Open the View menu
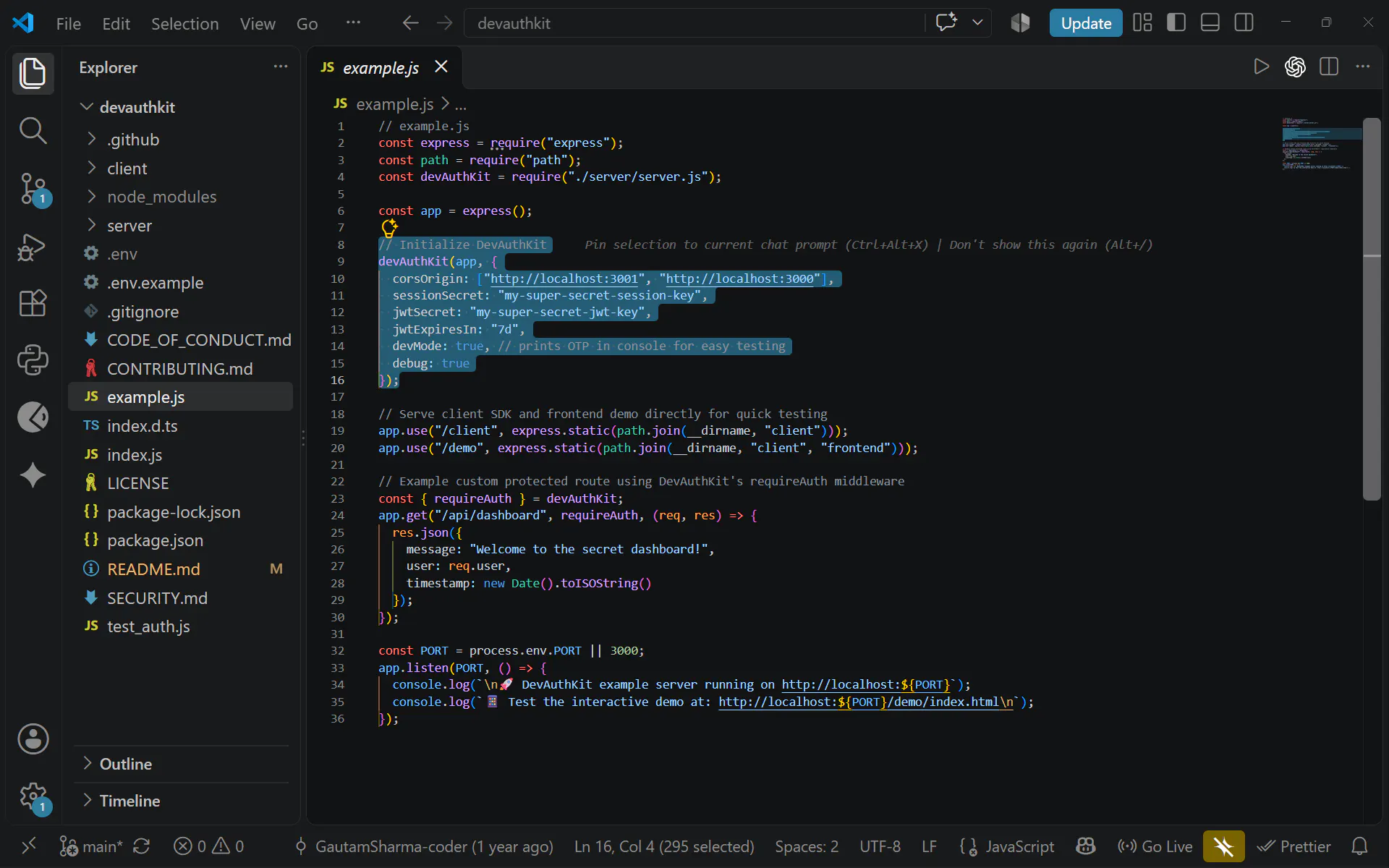Screen dimensions: 1389x868 click(258, 23)
